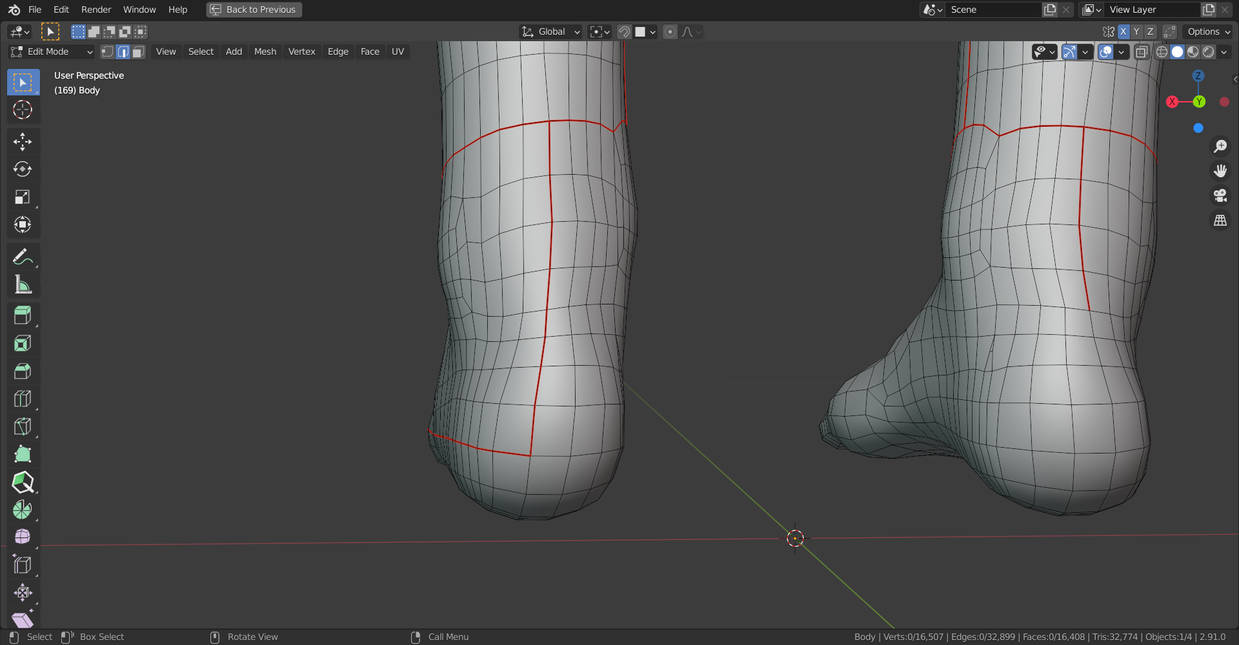Enable X axis mirror toggle
Screen dimensions: 1239x645
1123,31
